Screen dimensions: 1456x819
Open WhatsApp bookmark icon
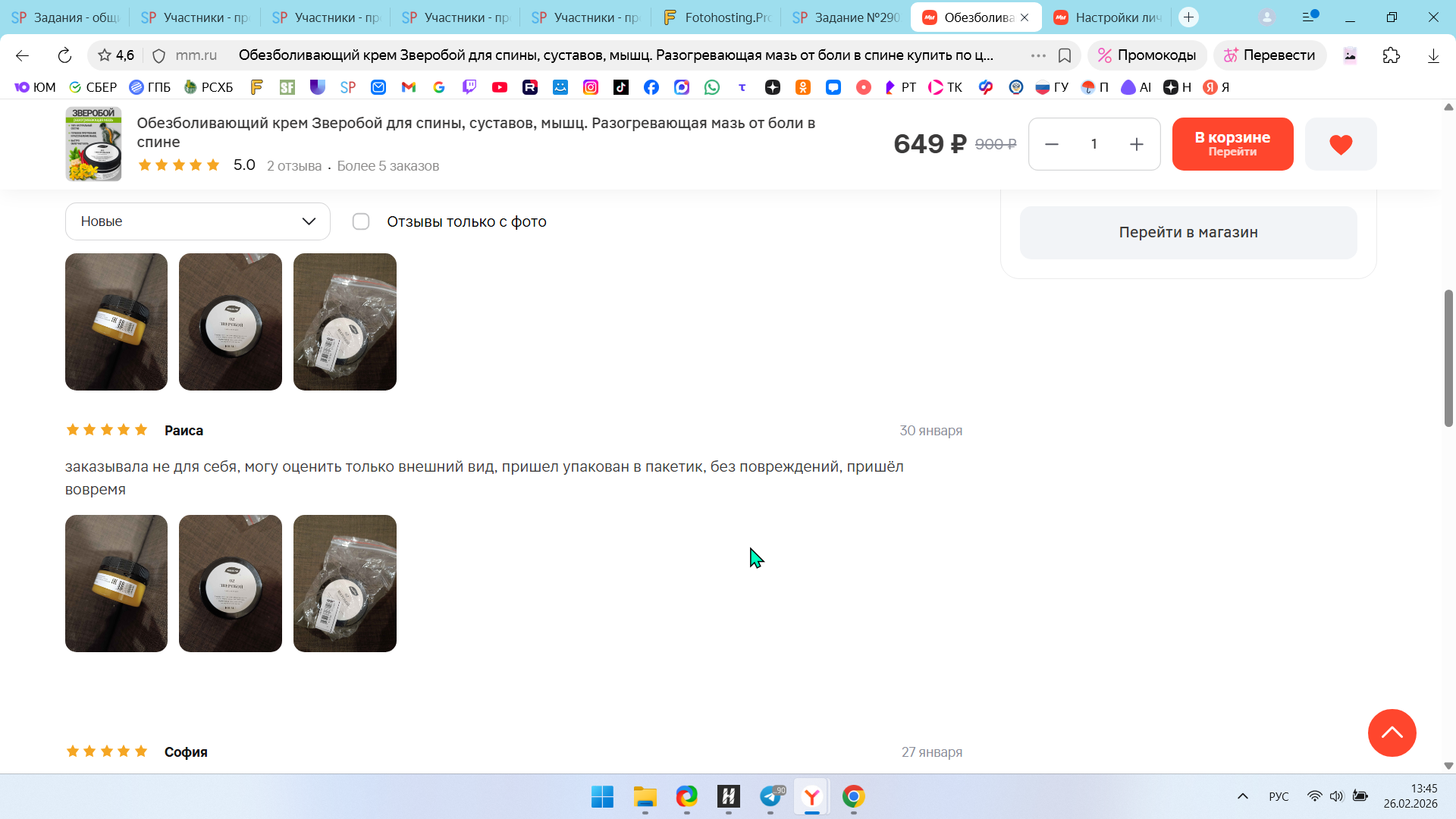coord(711,87)
